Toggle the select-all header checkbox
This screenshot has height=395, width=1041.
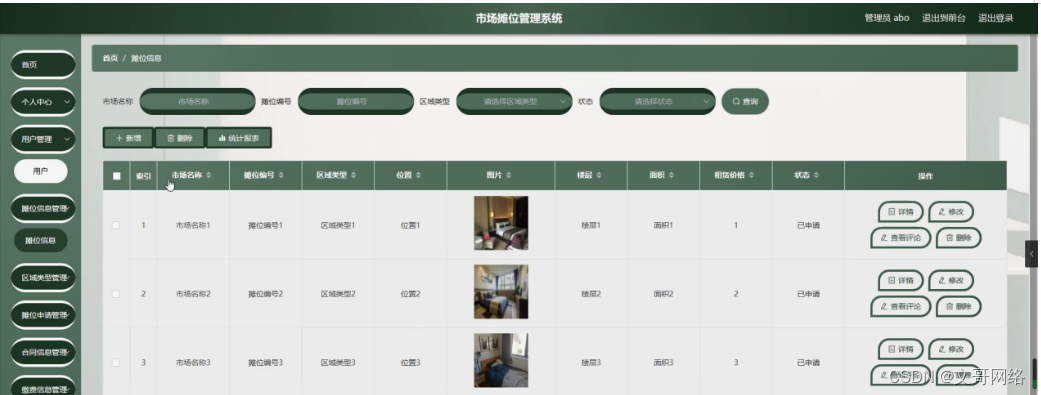[117, 176]
